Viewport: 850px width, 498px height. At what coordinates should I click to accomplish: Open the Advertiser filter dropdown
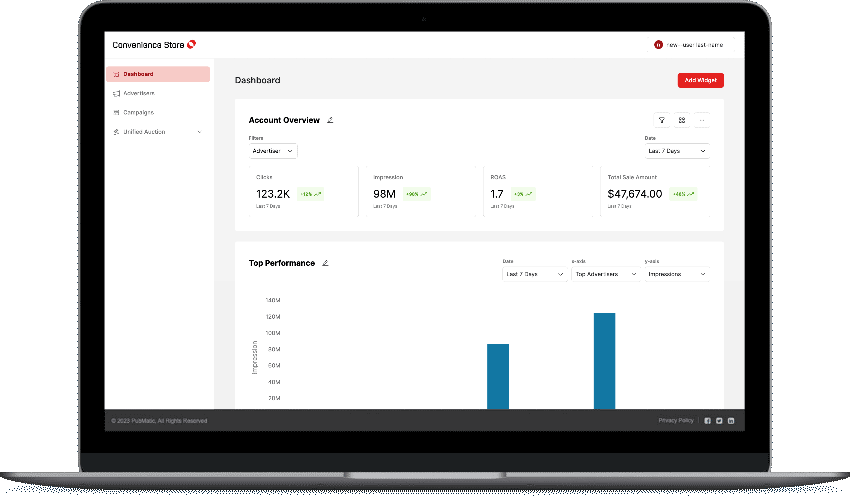tap(273, 151)
